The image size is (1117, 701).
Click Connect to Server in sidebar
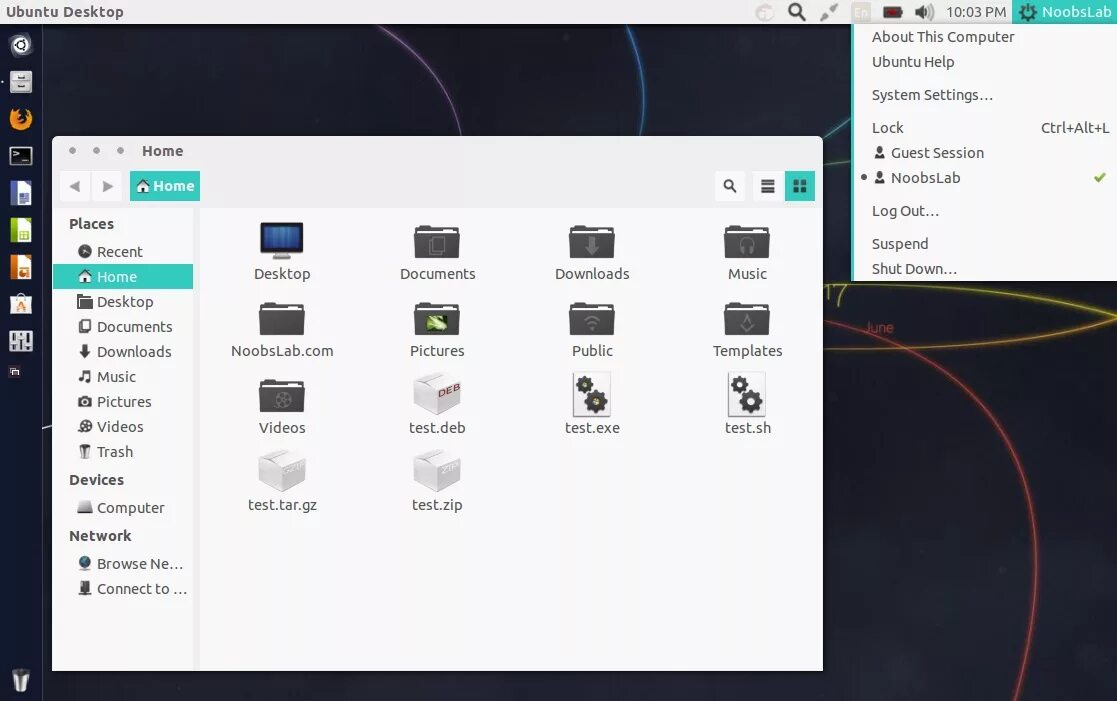(x=123, y=588)
